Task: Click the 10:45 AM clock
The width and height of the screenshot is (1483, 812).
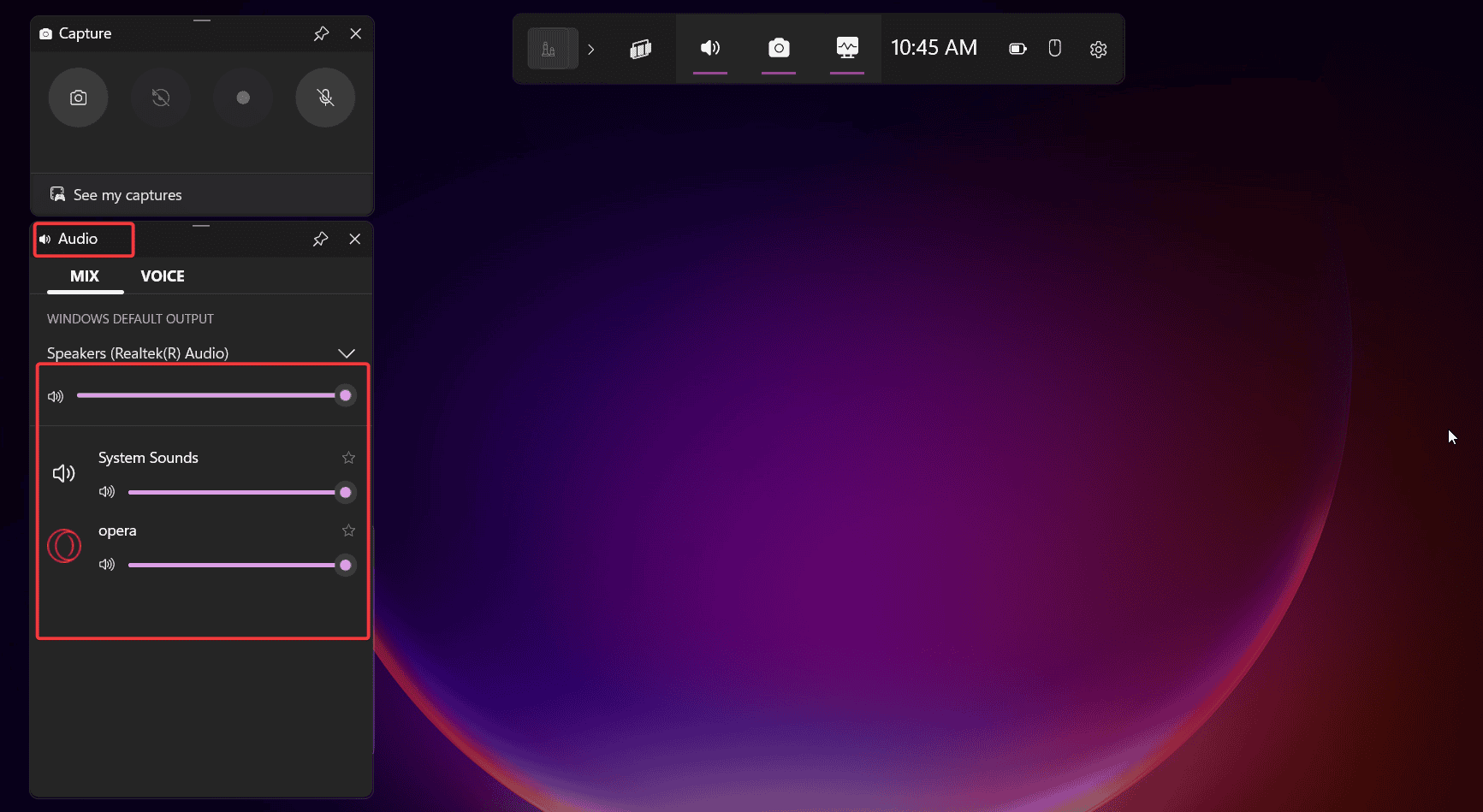Action: (934, 48)
